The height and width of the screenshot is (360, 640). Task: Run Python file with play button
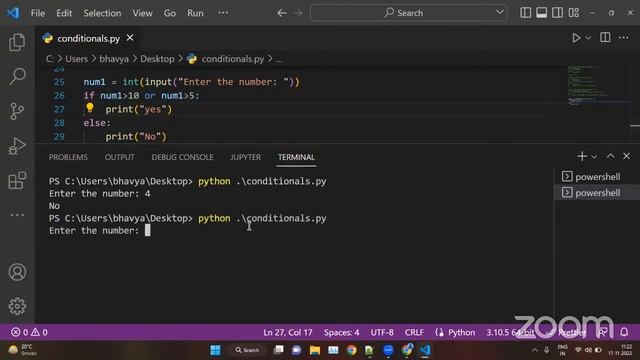coord(576,38)
